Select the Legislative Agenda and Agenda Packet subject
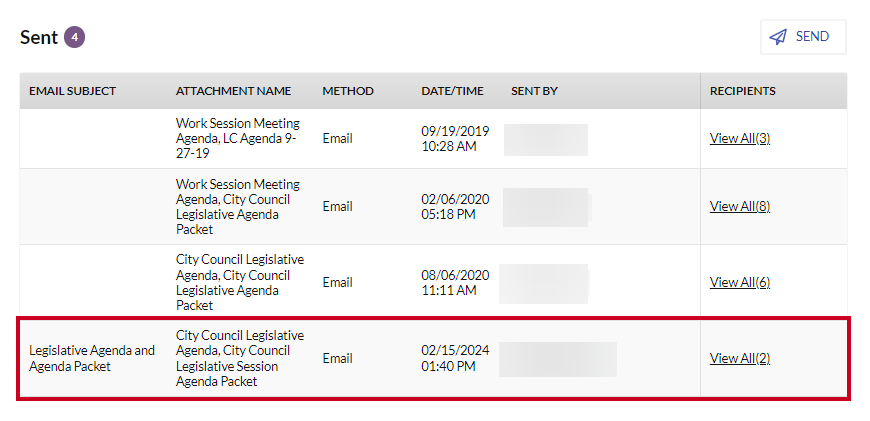Image resolution: width=870 pixels, height=421 pixels. tap(92, 358)
